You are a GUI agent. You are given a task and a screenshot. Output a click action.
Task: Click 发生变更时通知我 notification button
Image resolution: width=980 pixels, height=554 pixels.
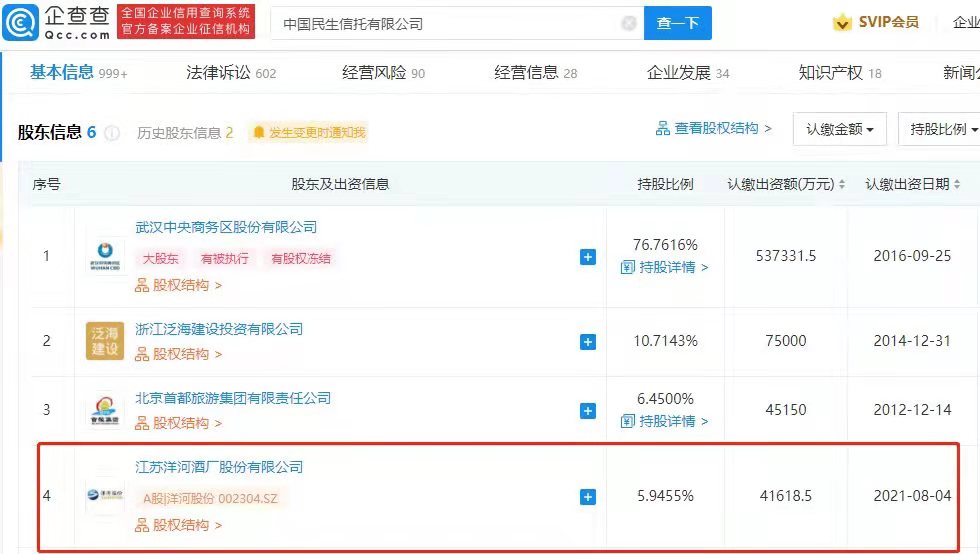pyautogui.click(x=309, y=133)
